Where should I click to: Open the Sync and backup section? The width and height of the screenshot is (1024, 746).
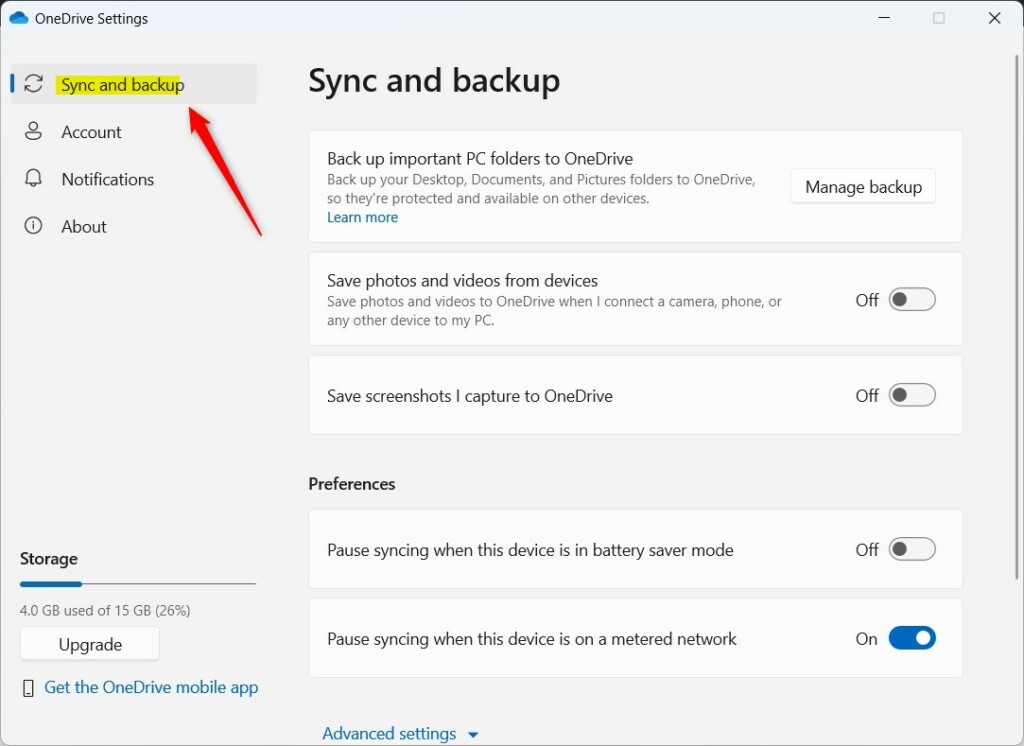[x=134, y=84]
